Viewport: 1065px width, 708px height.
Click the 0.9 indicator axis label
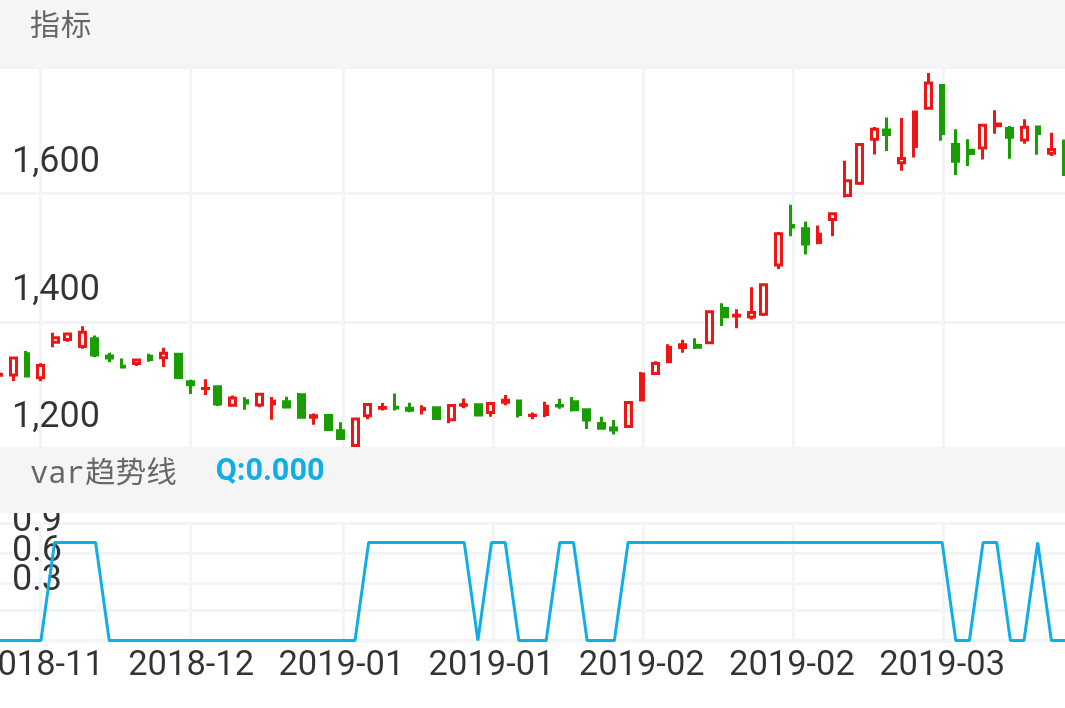point(37,520)
